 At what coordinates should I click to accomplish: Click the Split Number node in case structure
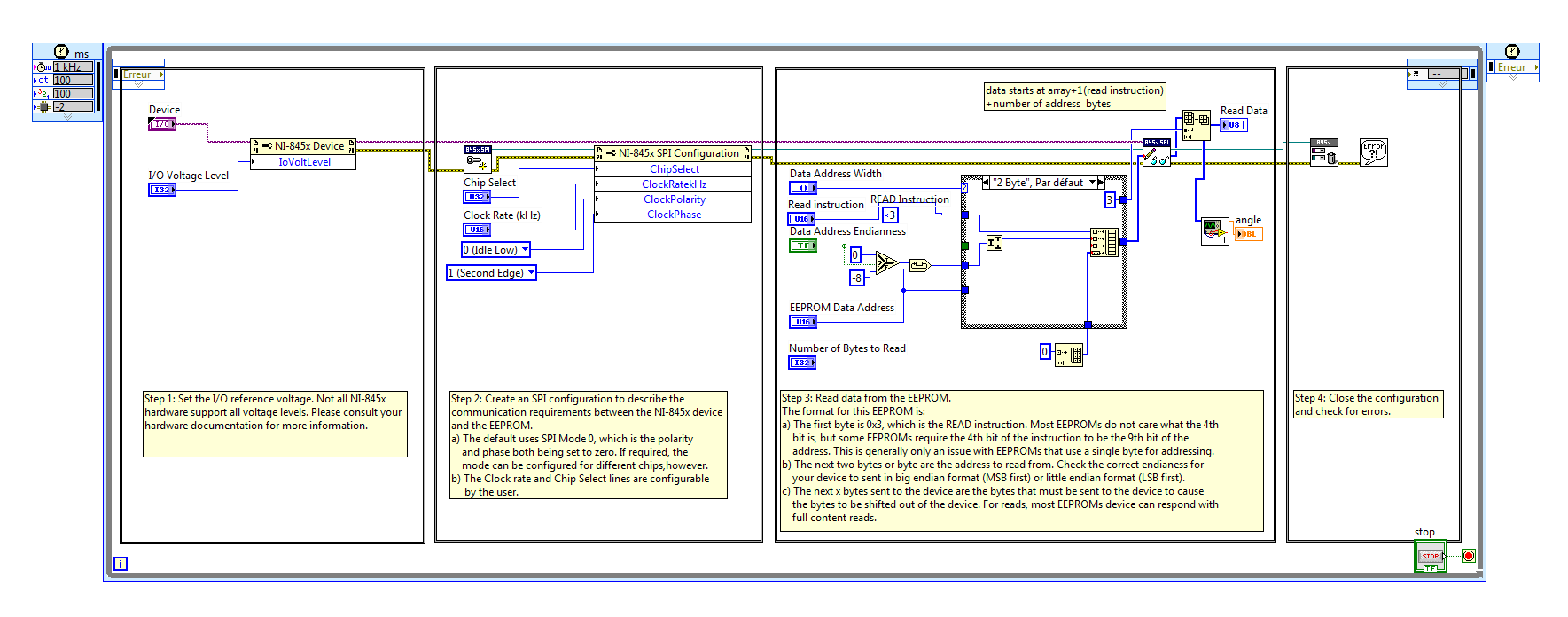pos(994,242)
